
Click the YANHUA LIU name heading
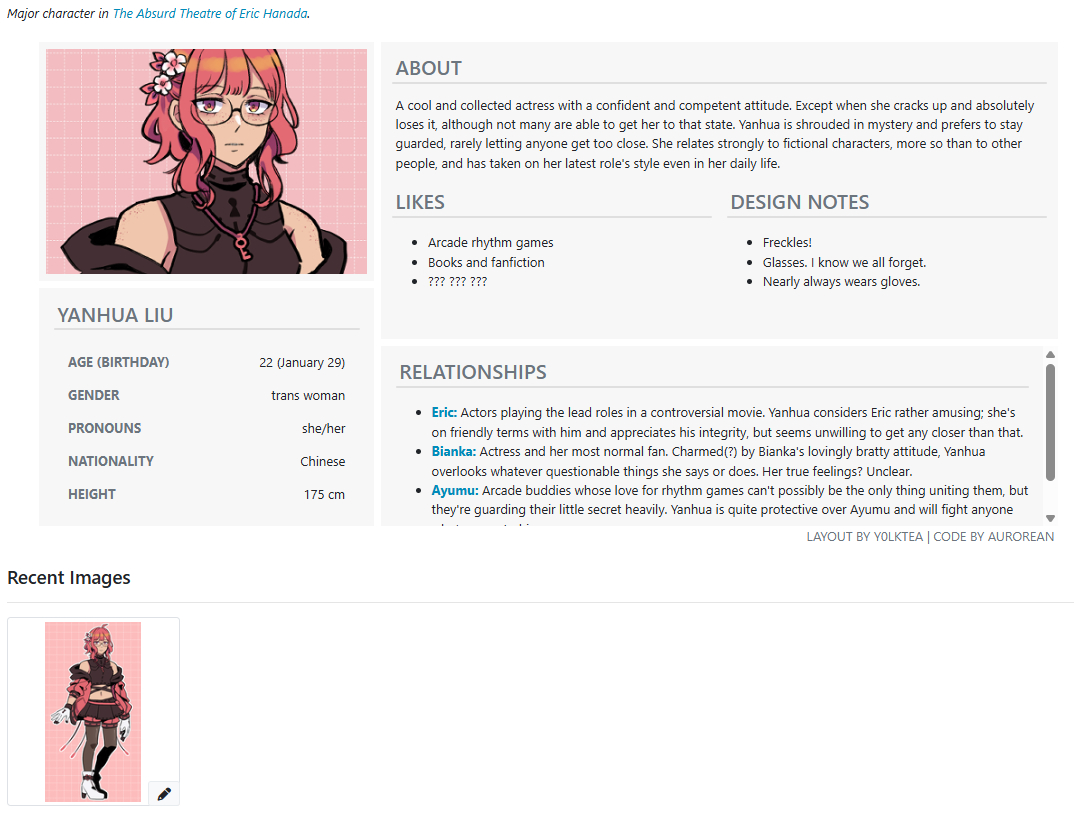[115, 315]
